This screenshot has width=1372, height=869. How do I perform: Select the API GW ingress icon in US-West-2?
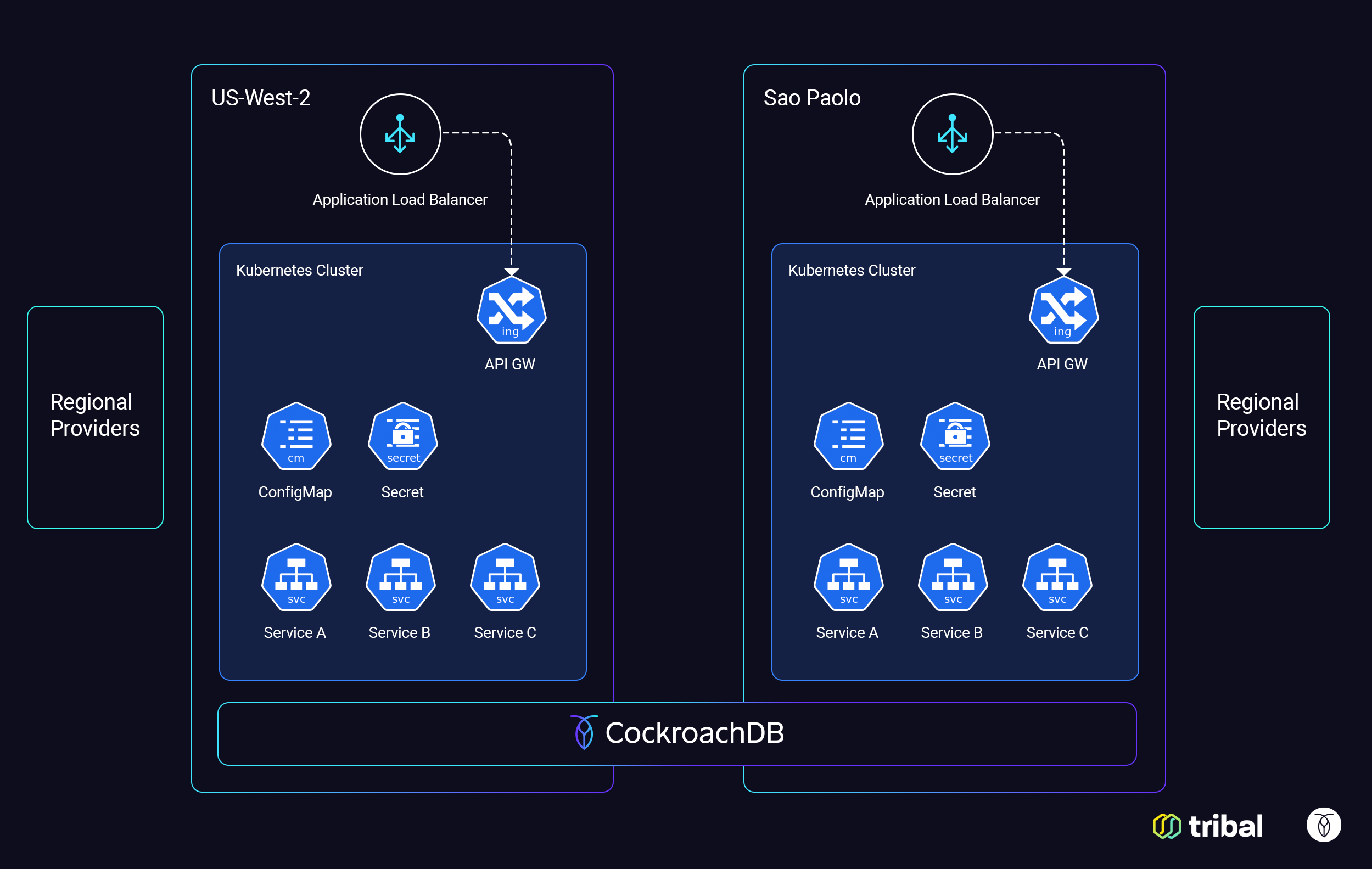pyautogui.click(x=511, y=312)
